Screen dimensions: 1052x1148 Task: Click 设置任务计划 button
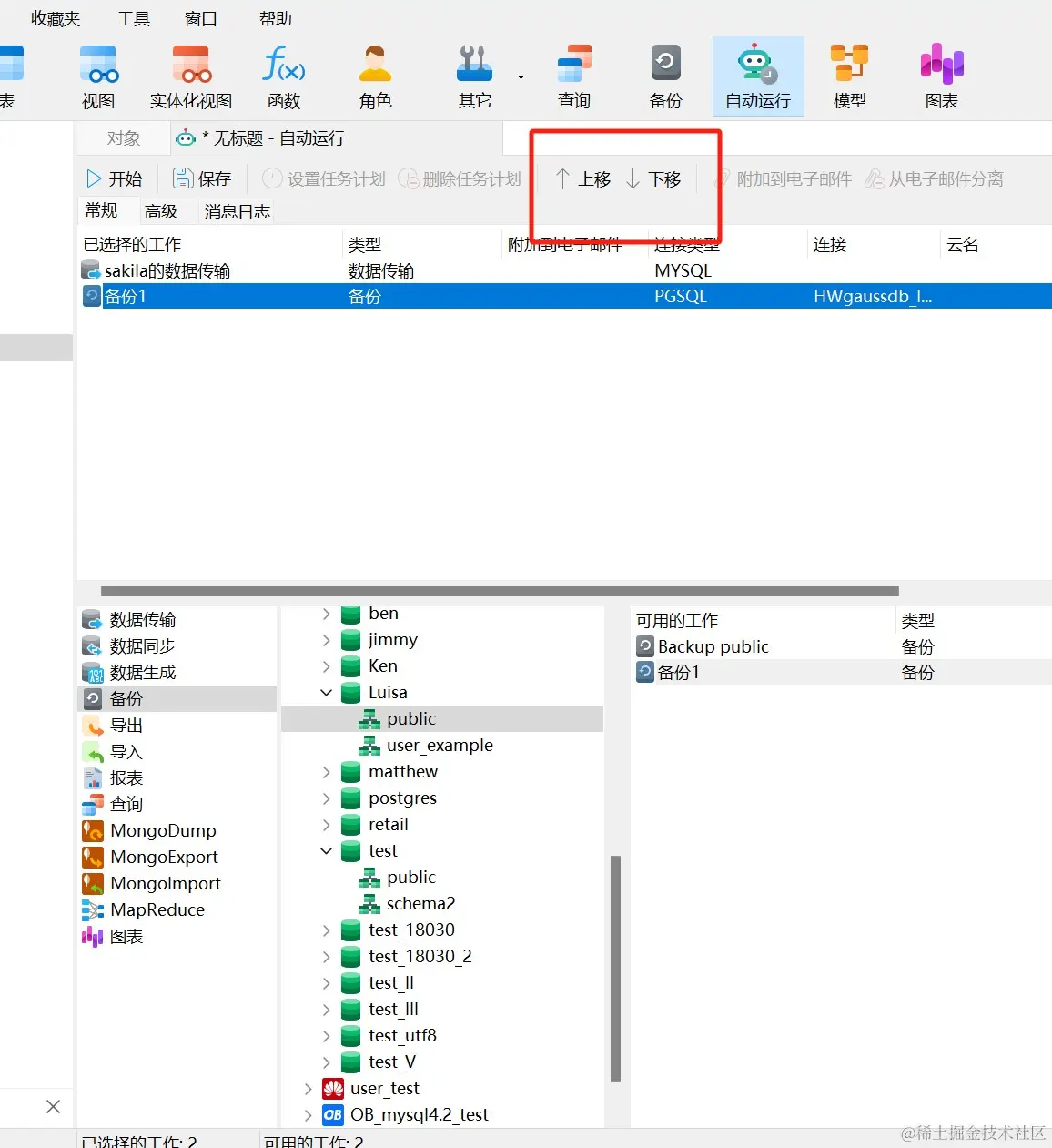click(324, 179)
